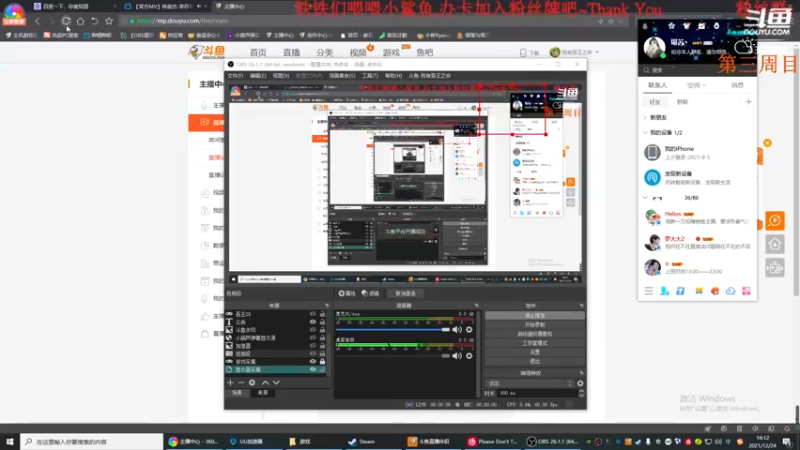The width and height of the screenshot is (800, 450).
Task: Switch to the 场景 tab below the sources
Action: [x=237, y=392]
